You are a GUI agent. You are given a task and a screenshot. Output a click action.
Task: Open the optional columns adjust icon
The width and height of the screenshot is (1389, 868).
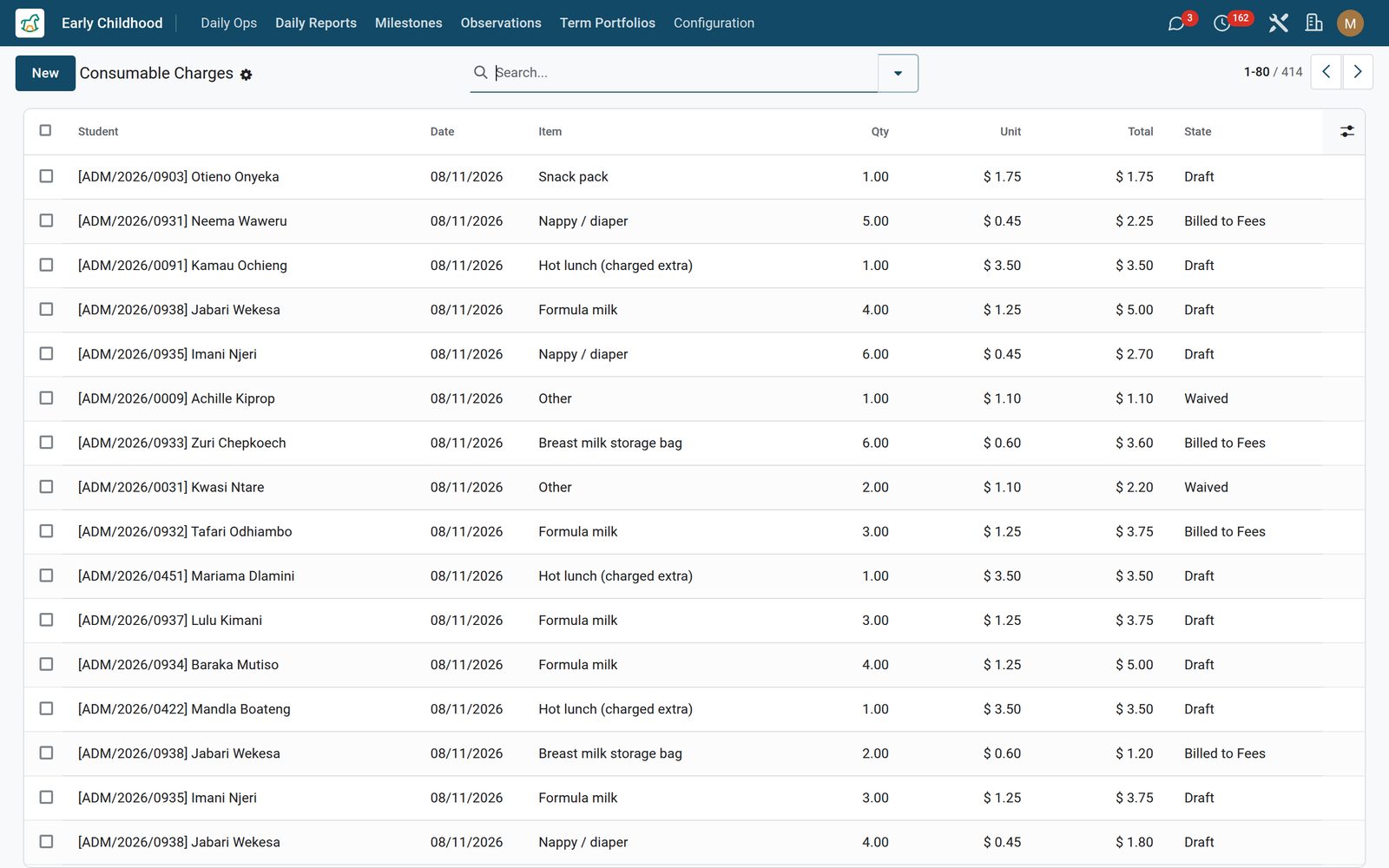(x=1346, y=131)
